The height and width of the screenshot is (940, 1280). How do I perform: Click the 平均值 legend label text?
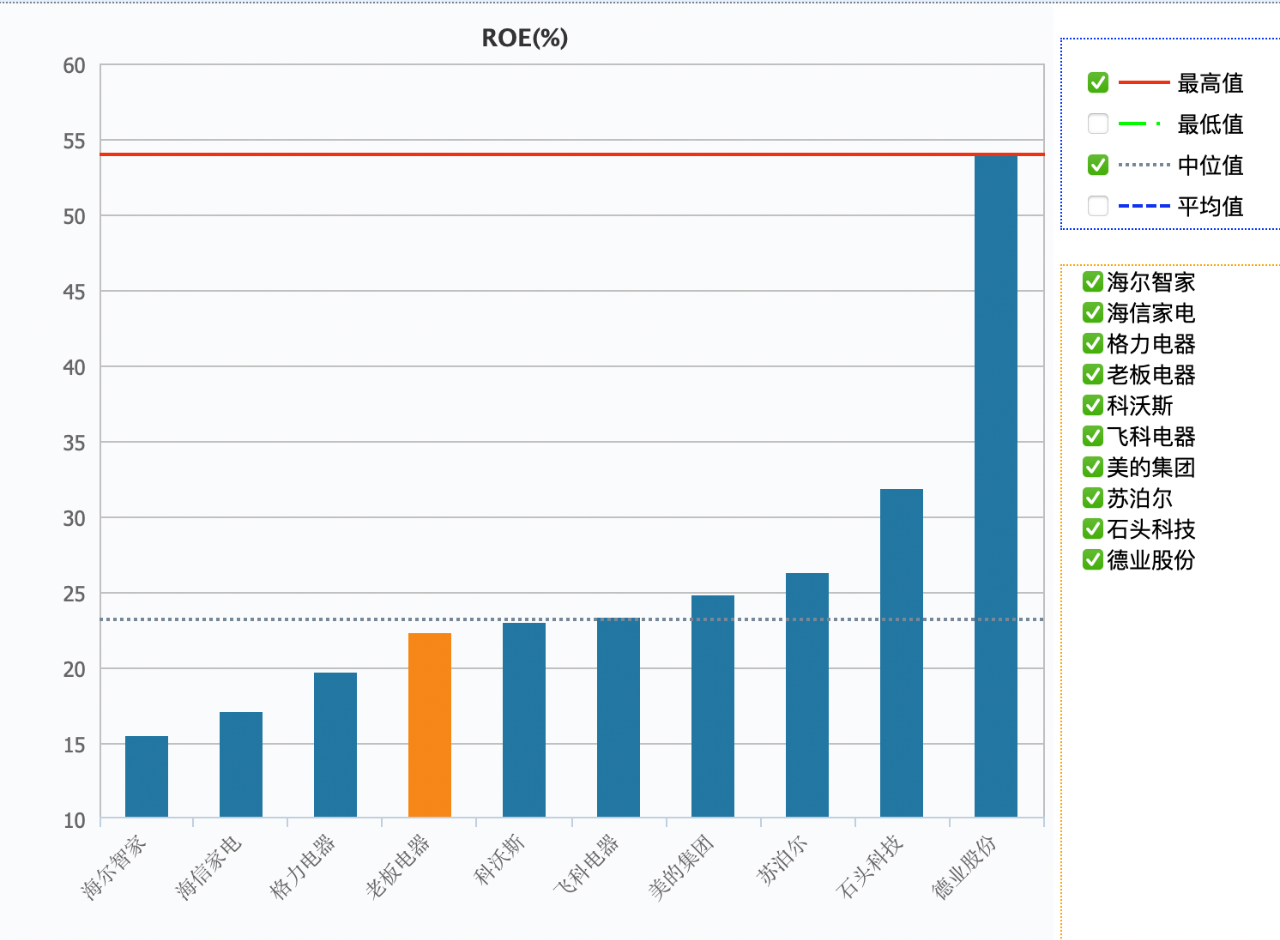[x=1211, y=206]
